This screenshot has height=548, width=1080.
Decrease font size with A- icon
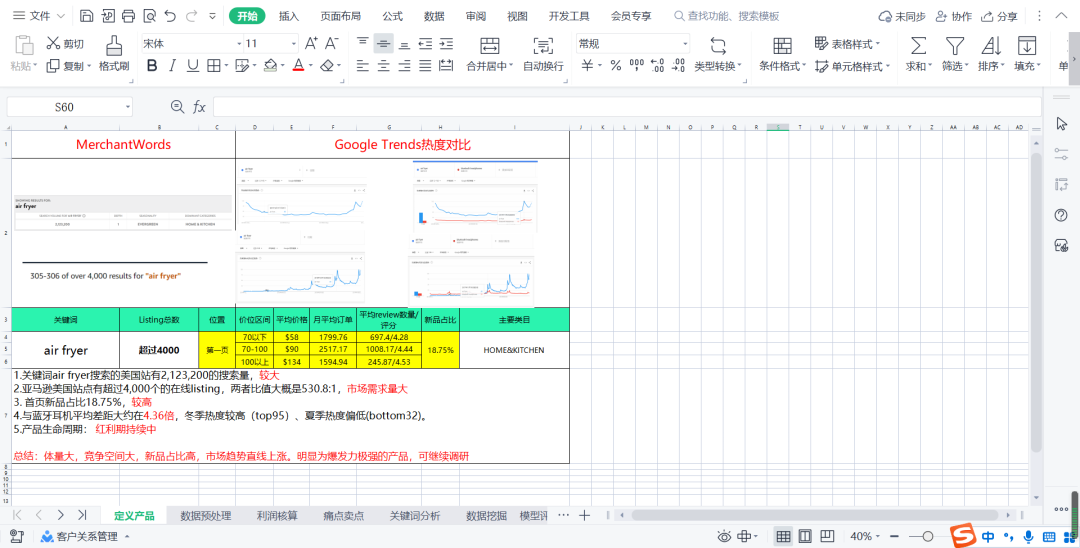coord(332,43)
